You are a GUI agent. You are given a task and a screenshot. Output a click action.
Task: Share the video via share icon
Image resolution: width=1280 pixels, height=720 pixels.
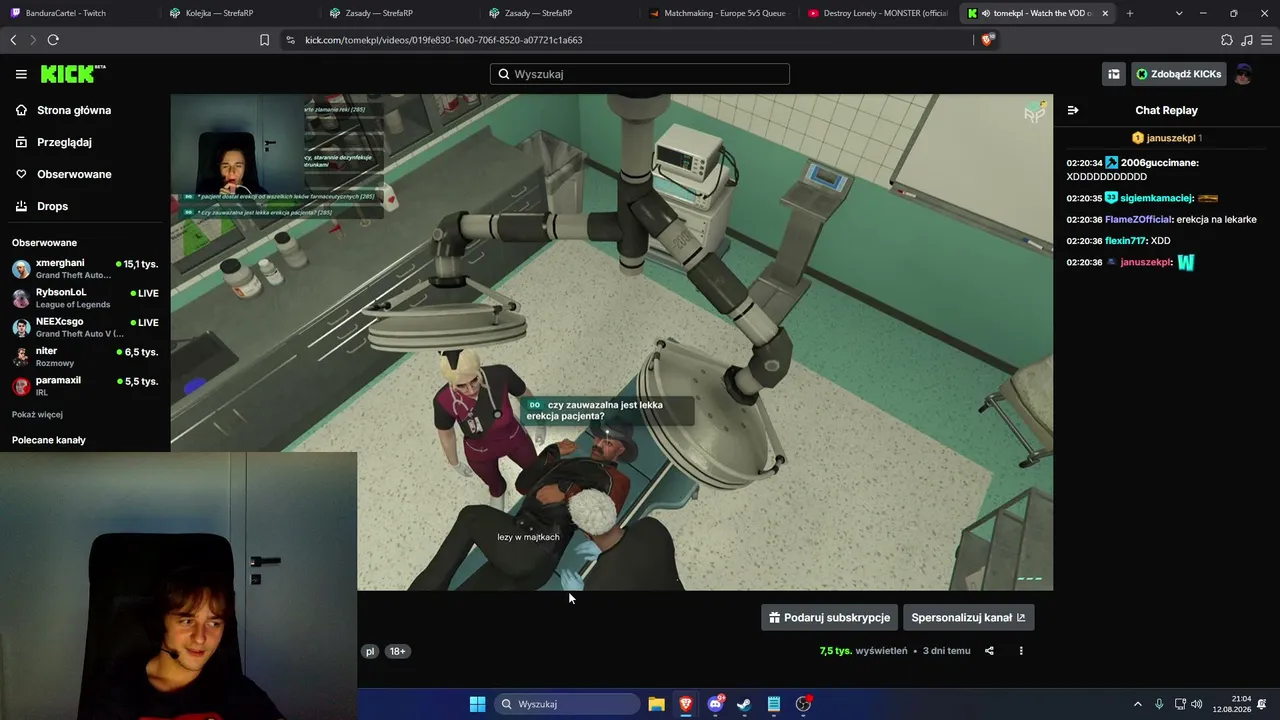(x=989, y=651)
